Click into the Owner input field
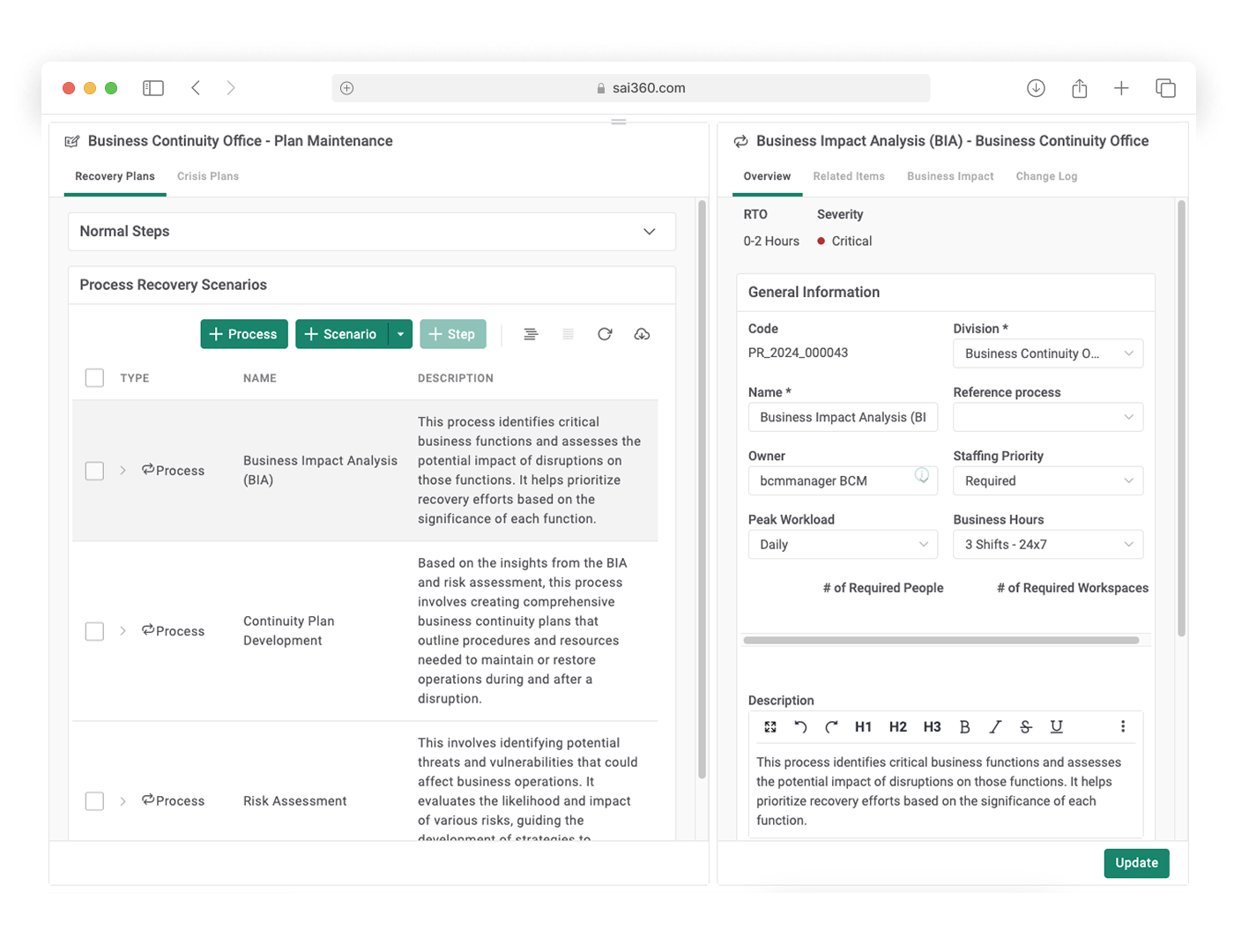This screenshot has width=1234, height=952. pos(843,480)
